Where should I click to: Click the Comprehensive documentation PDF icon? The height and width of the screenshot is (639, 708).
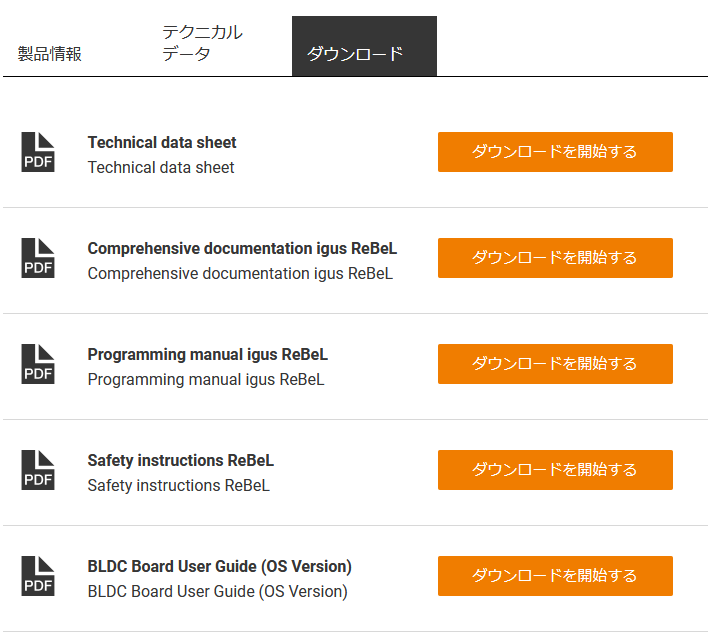(38, 258)
